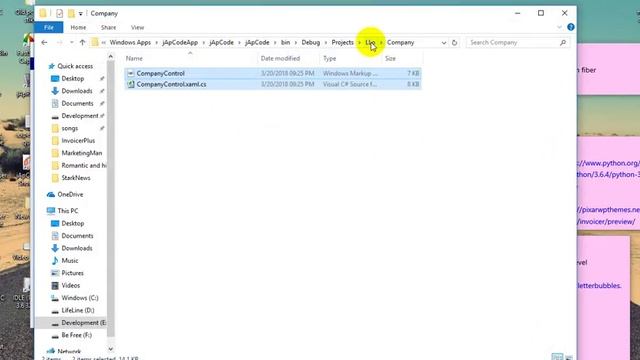Expand the ribbon with the chevron

pos(559,27)
